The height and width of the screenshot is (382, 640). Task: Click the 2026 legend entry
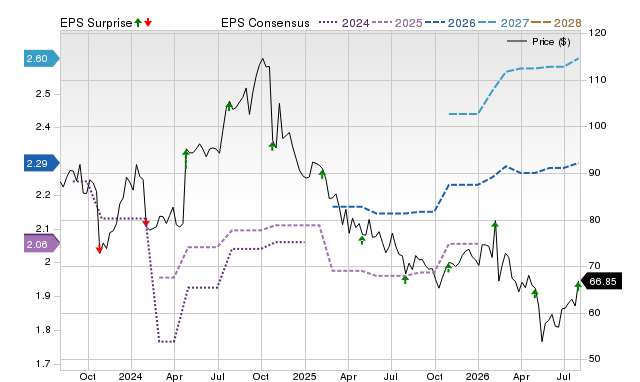pyautogui.click(x=450, y=23)
